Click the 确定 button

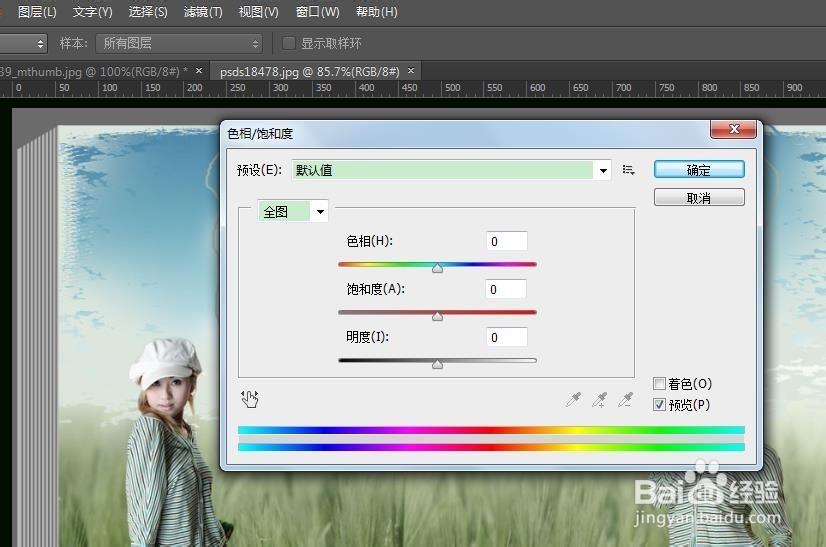(x=699, y=170)
